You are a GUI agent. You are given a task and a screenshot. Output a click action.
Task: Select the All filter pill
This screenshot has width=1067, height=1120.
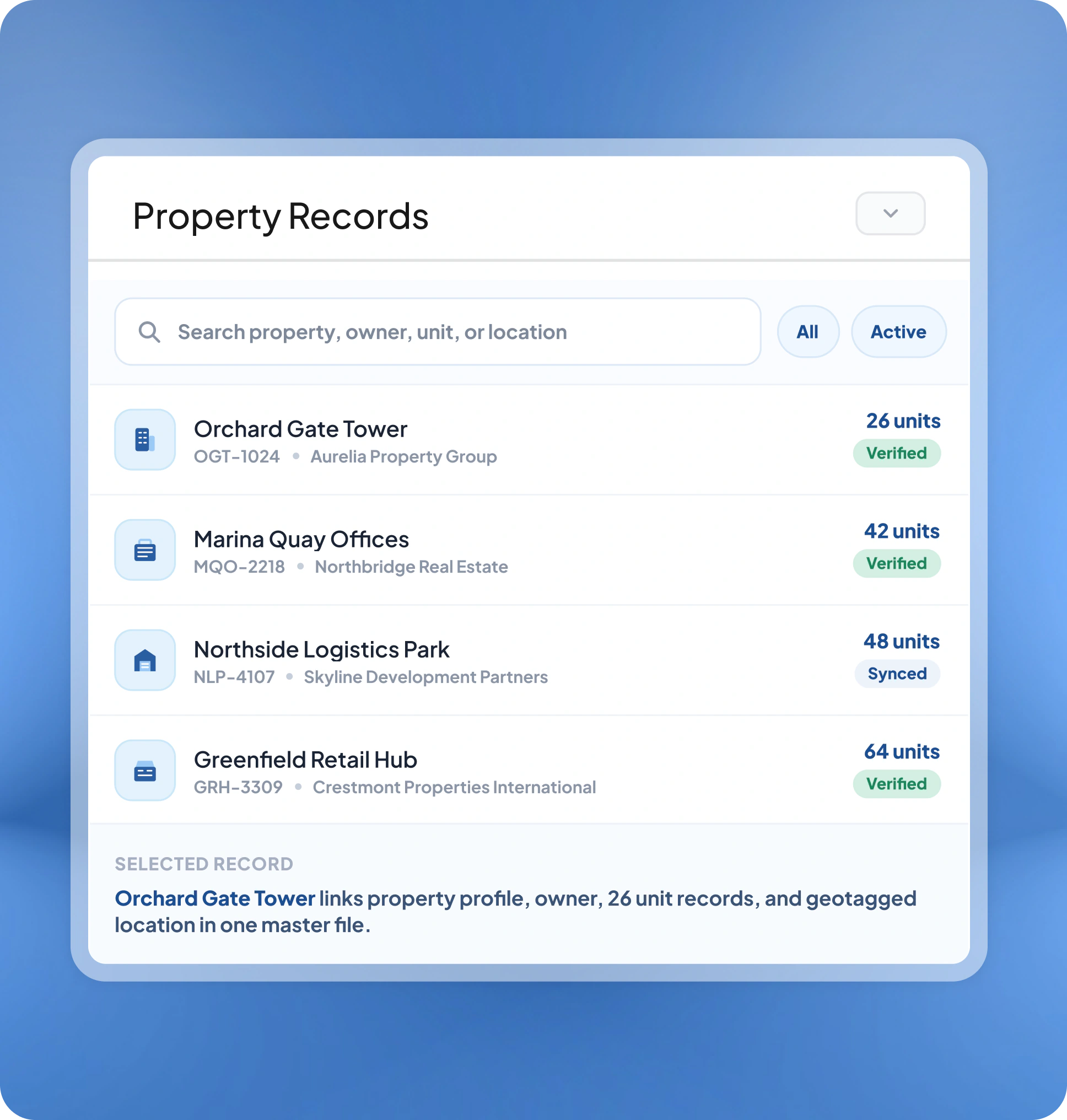807,332
